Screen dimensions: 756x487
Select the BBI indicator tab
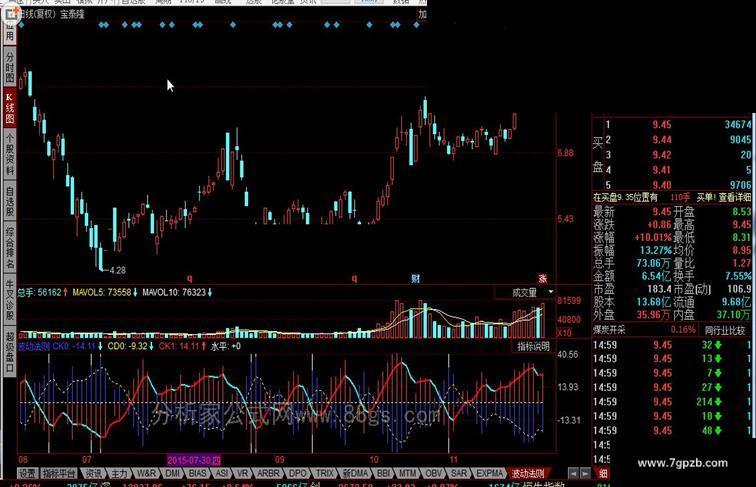[x=383, y=473]
